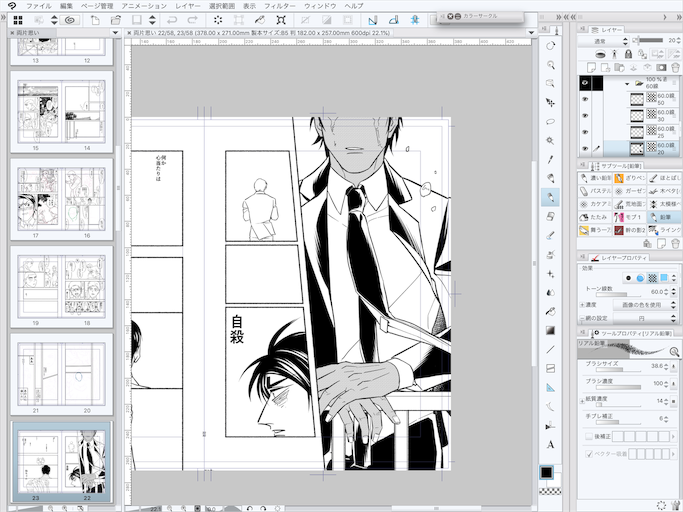Select the たたみ sub tool

click(x=595, y=217)
